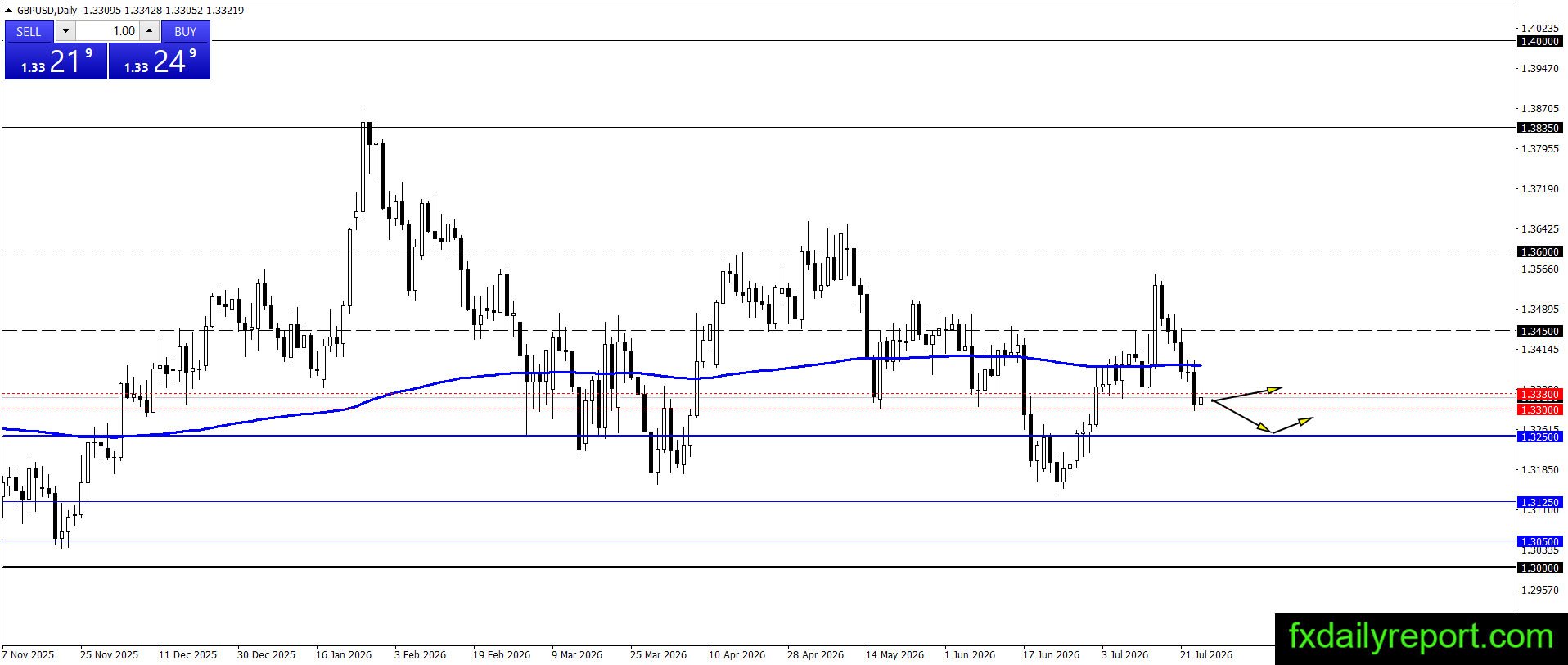
Task: Select the 1.34500 dashed level label
Action: tap(1539, 331)
